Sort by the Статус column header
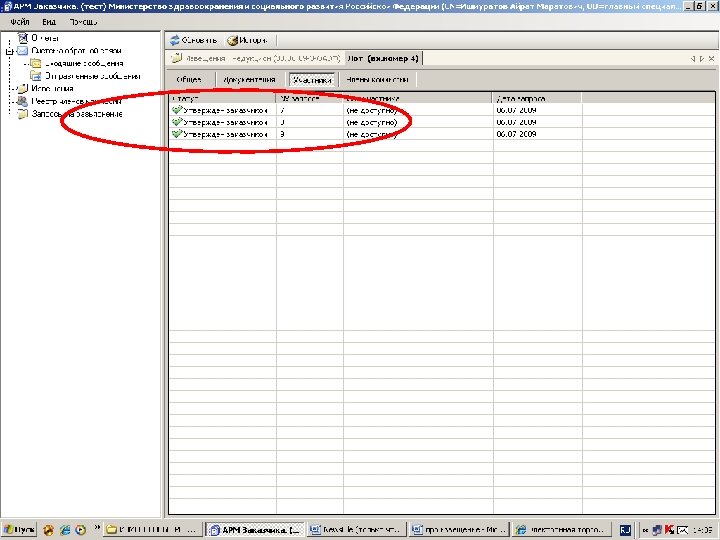 point(223,98)
